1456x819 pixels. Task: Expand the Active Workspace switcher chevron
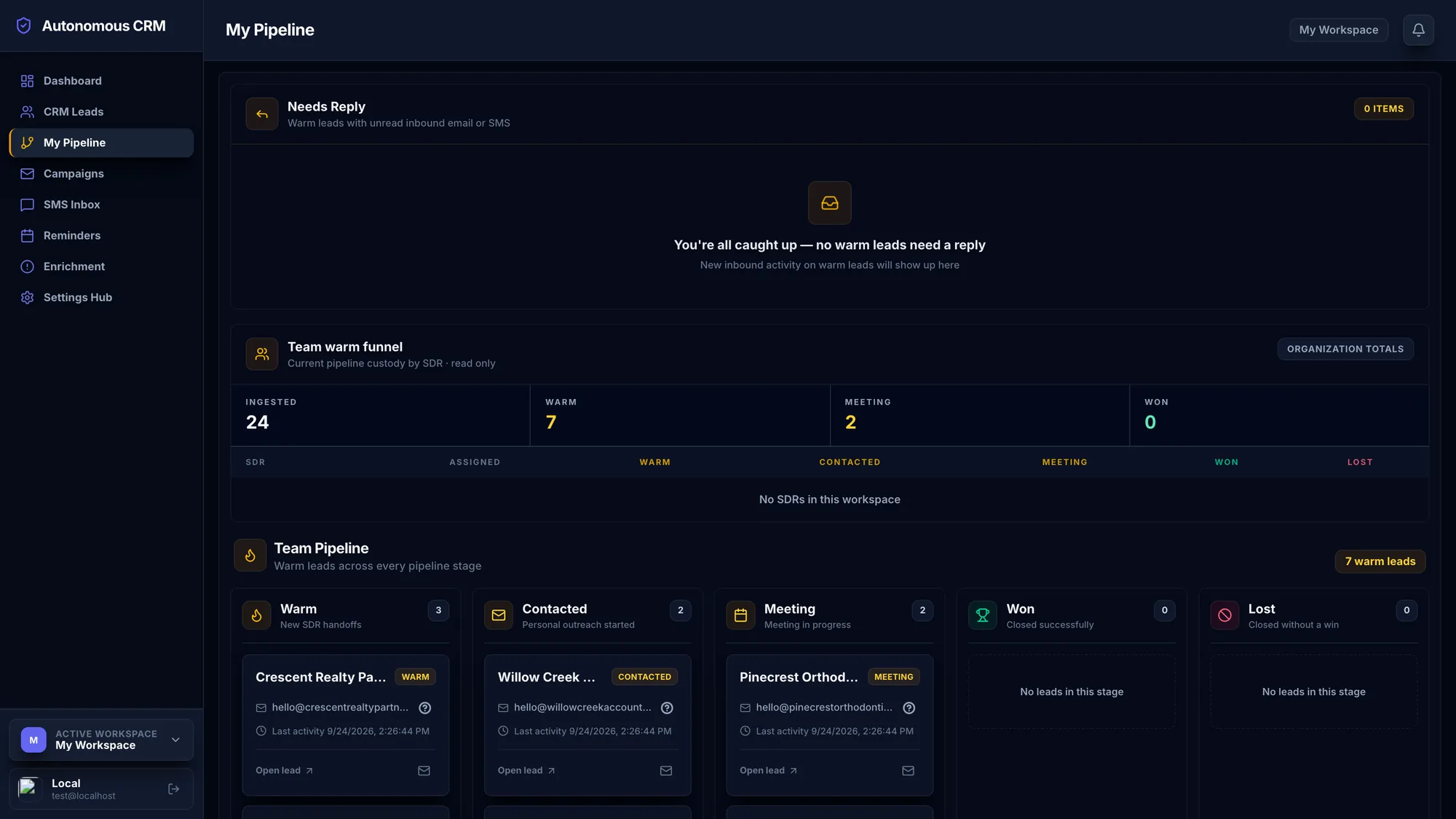(175, 740)
